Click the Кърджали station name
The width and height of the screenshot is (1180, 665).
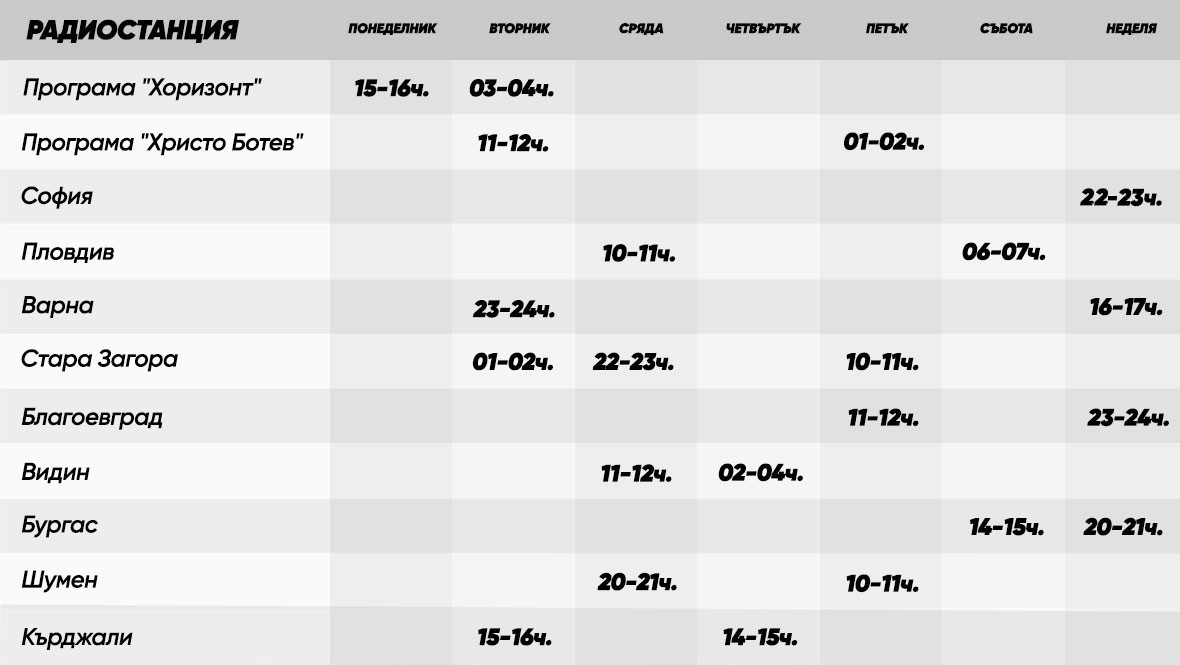tap(77, 637)
